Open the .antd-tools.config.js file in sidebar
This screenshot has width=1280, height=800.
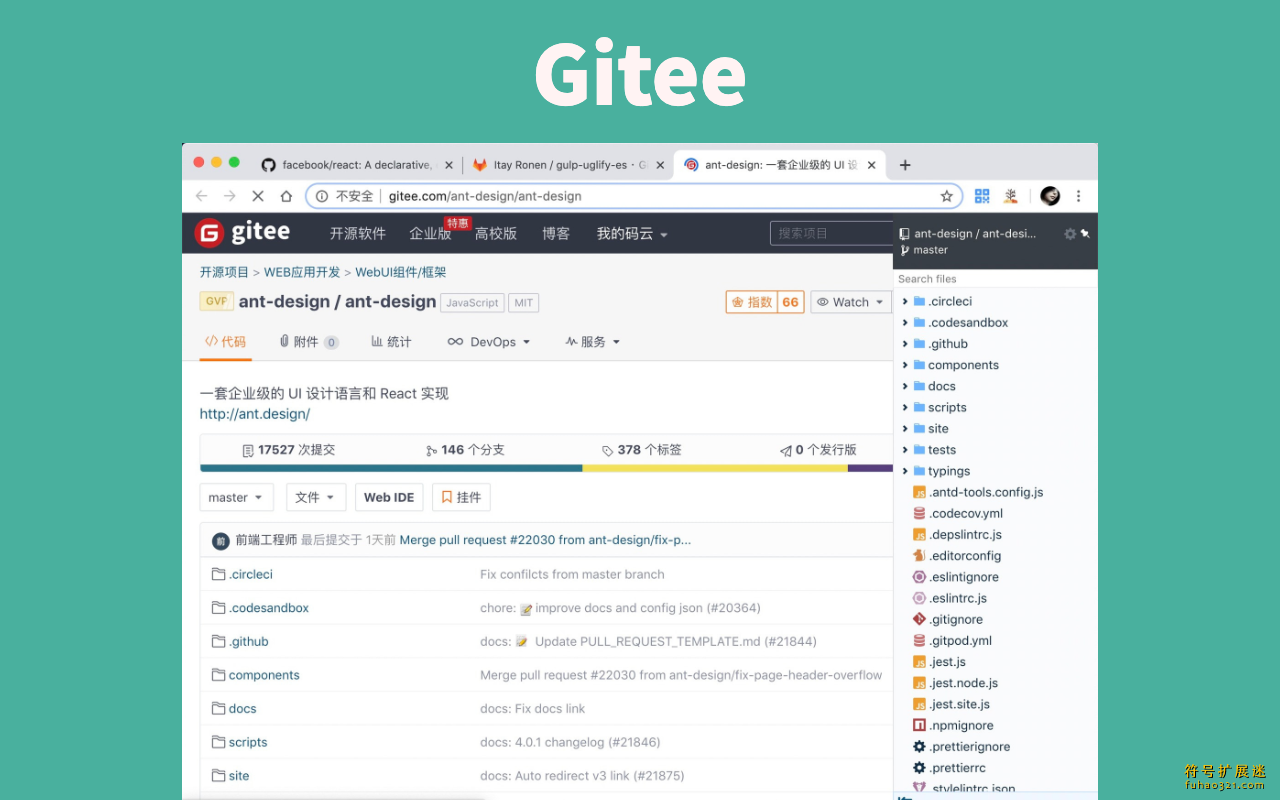coord(985,492)
